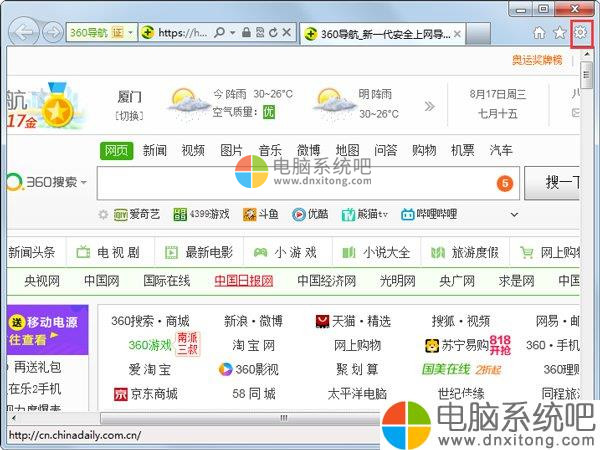Click today's weather icon for 厦门
This screenshot has height=450, width=600.
[188, 103]
